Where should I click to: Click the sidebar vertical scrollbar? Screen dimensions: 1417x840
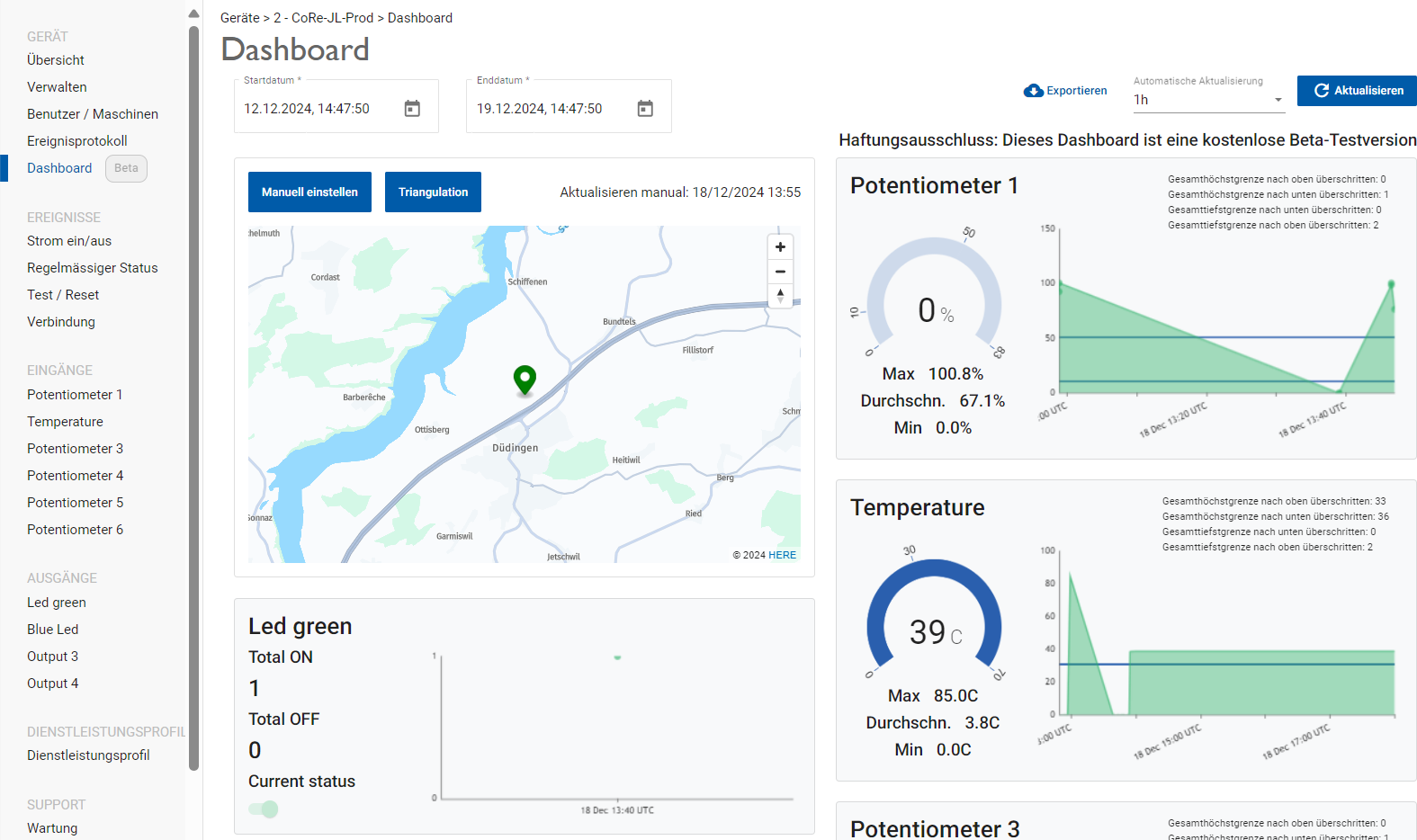click(193, 396)
